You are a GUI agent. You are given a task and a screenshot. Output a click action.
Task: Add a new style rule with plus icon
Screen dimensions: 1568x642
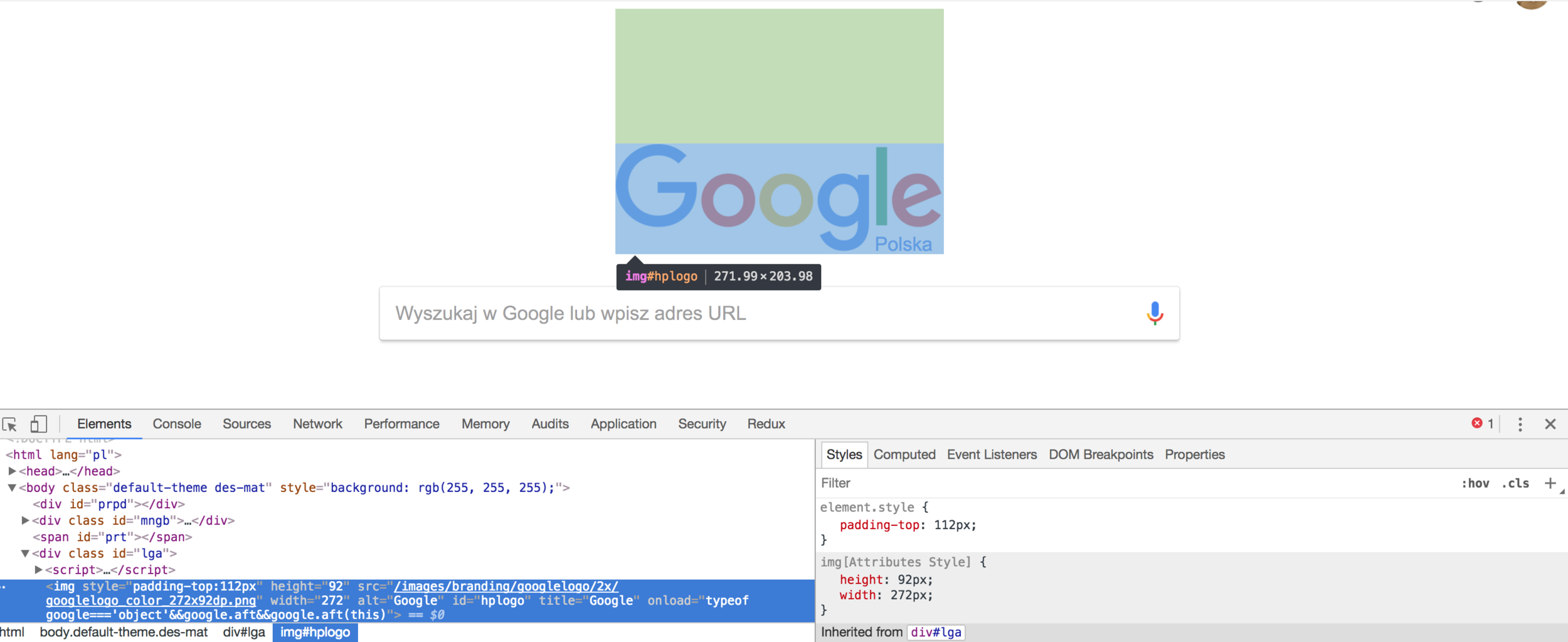(1550, 483)
